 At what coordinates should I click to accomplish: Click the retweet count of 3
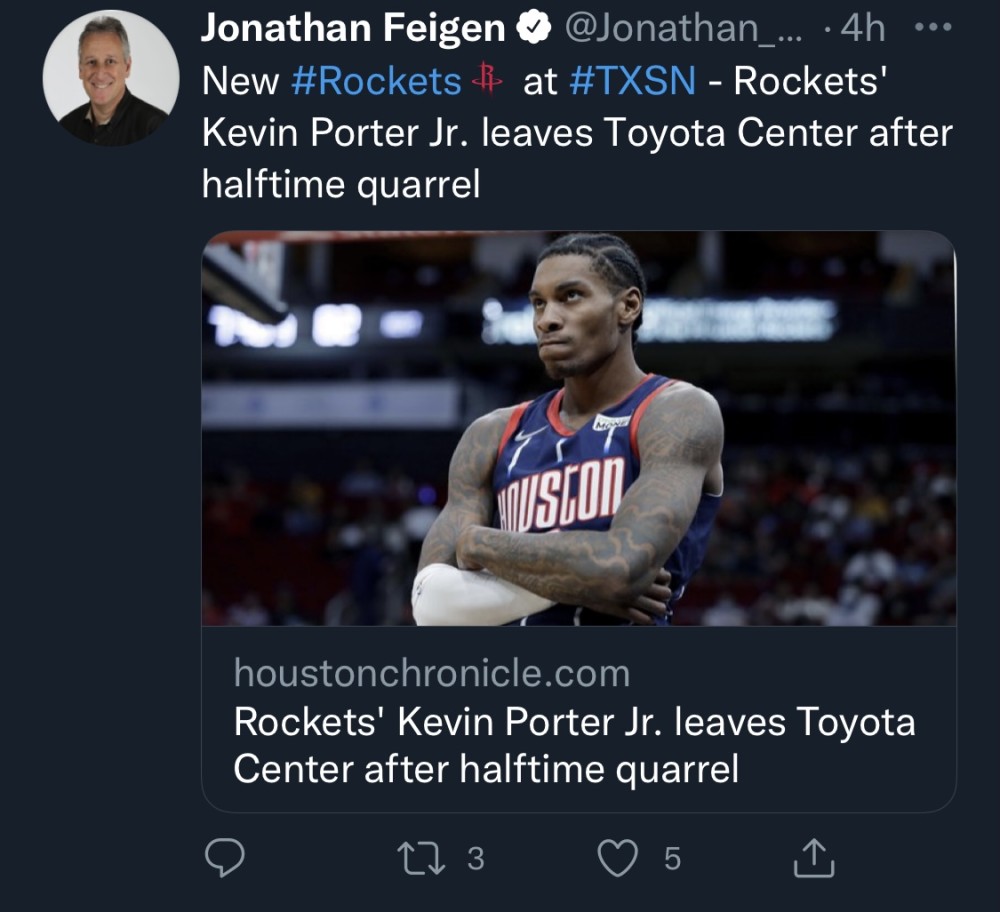[475, 858]
